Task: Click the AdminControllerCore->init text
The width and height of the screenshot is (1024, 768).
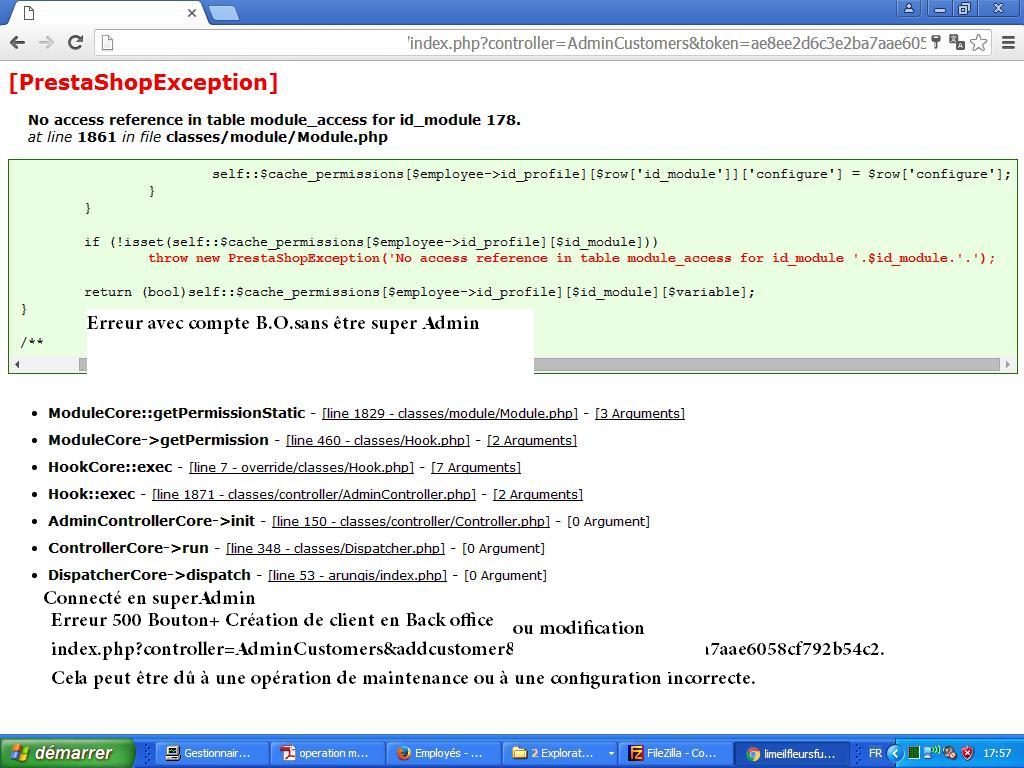Action: click(152, 520)
